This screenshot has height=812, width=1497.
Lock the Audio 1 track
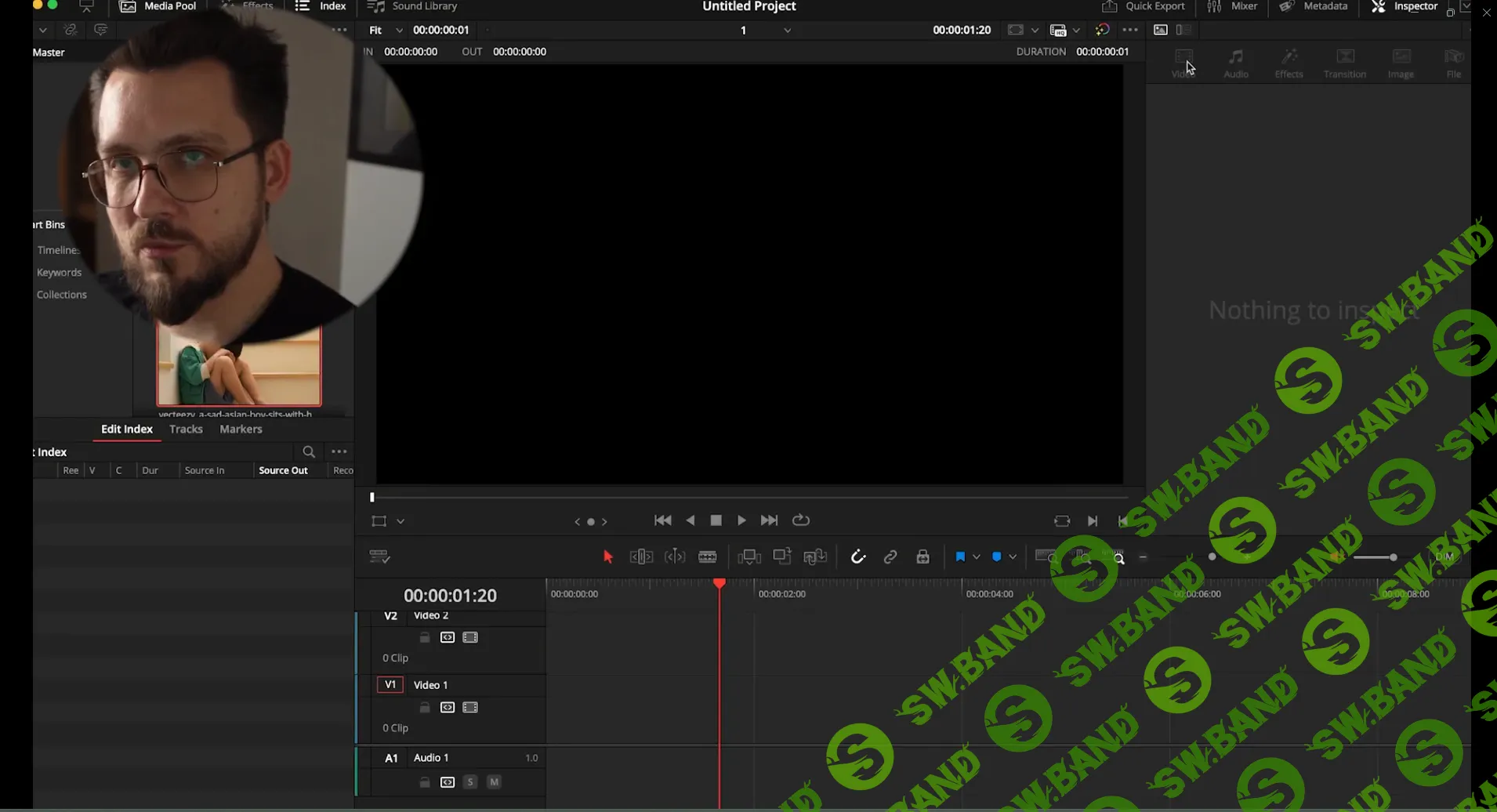pyautogui.click(x=425, y=781)
